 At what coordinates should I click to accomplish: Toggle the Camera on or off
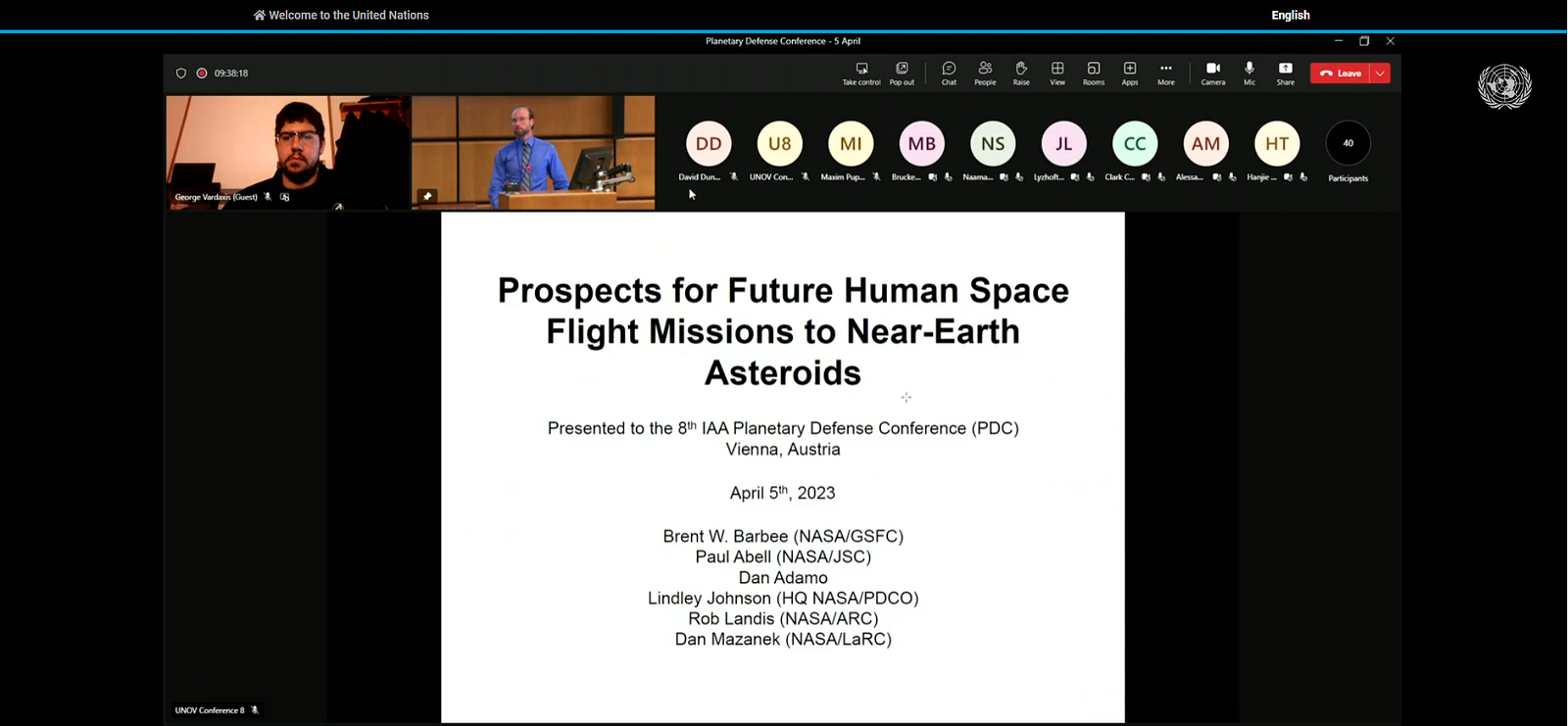1213,73
